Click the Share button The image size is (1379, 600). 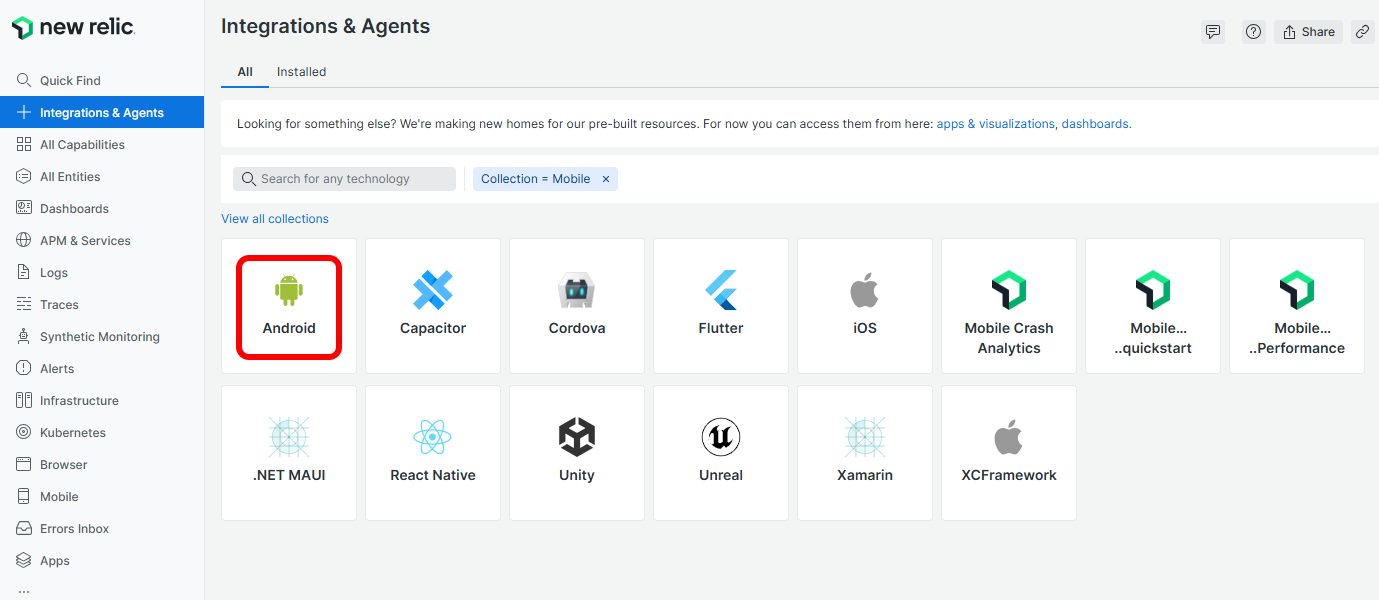pyautogui.click(x=1309, y=32)
